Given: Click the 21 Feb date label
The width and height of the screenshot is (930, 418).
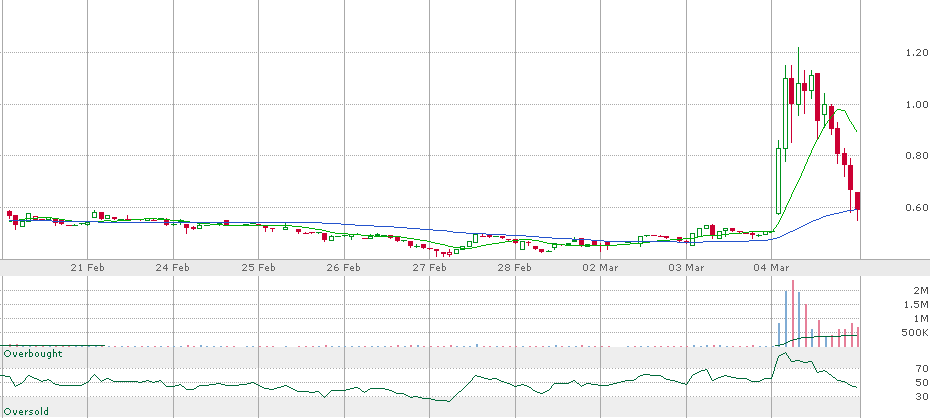Looking at the screenshot, I should pos(88,267).
